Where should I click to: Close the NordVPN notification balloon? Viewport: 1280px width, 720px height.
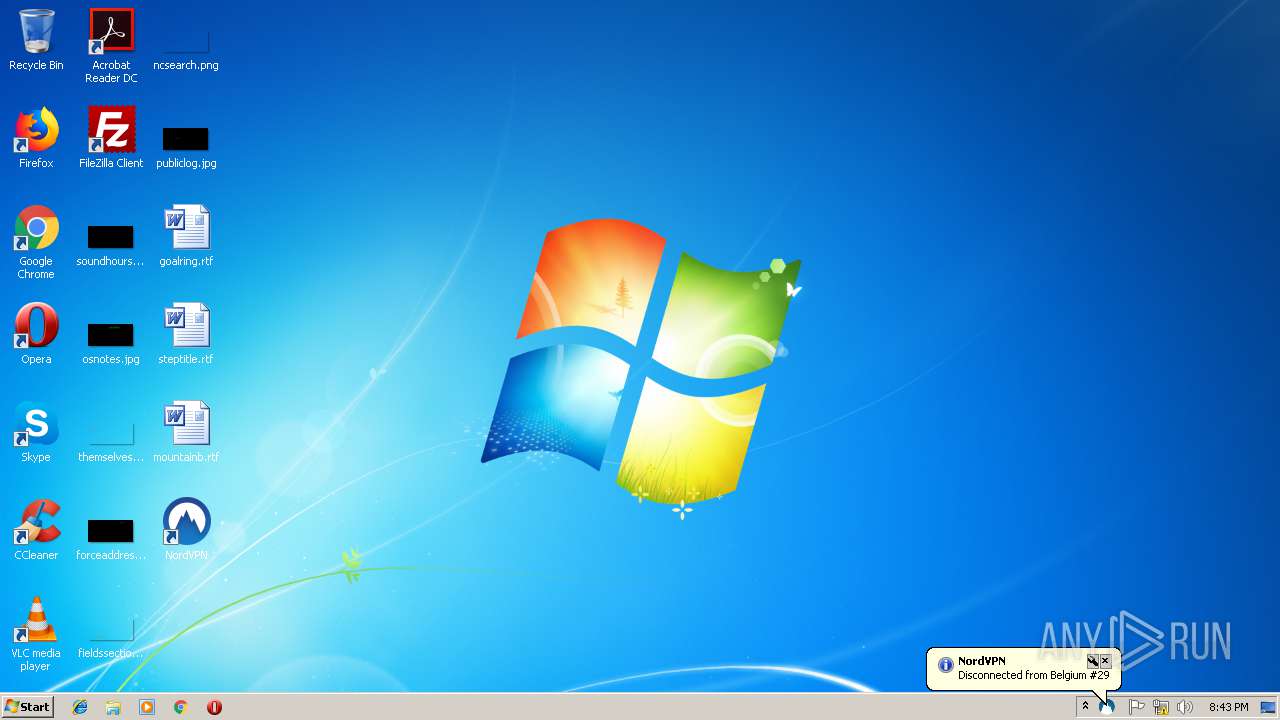tap(1105, 661)
